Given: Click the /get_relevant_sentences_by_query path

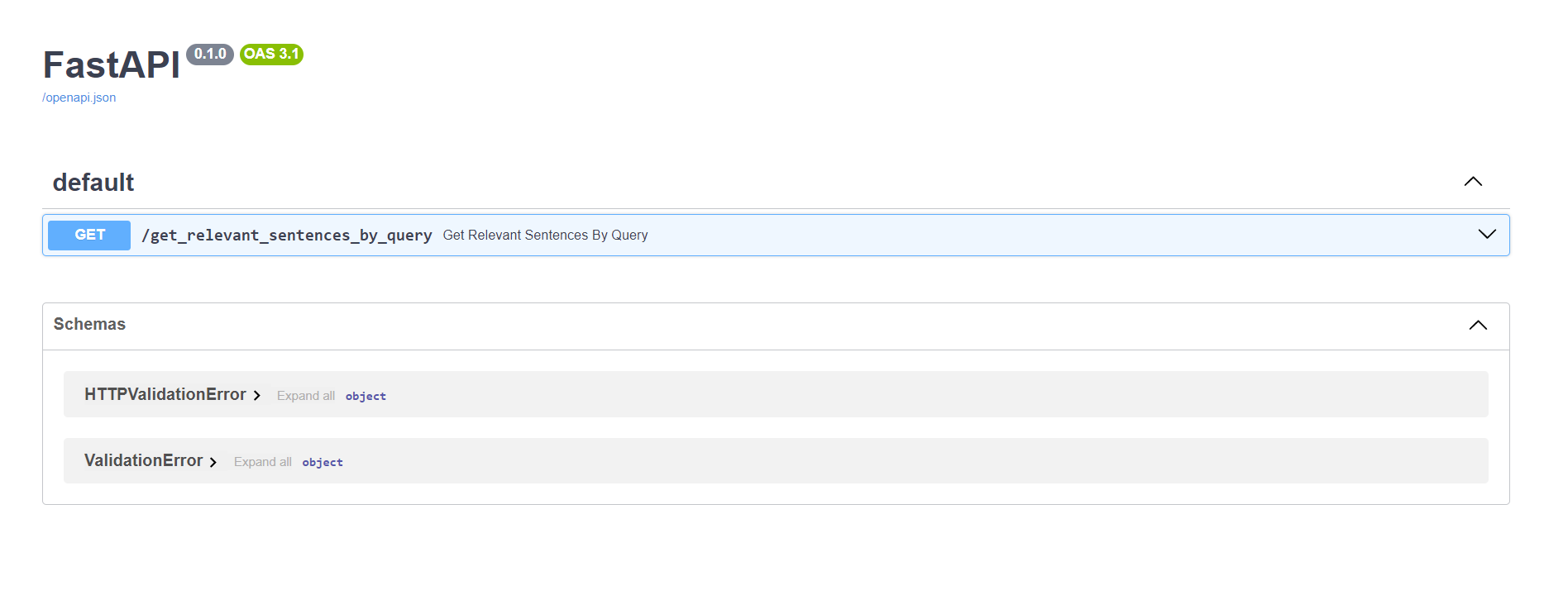Looking at the screenshot, I should point(286,236).
